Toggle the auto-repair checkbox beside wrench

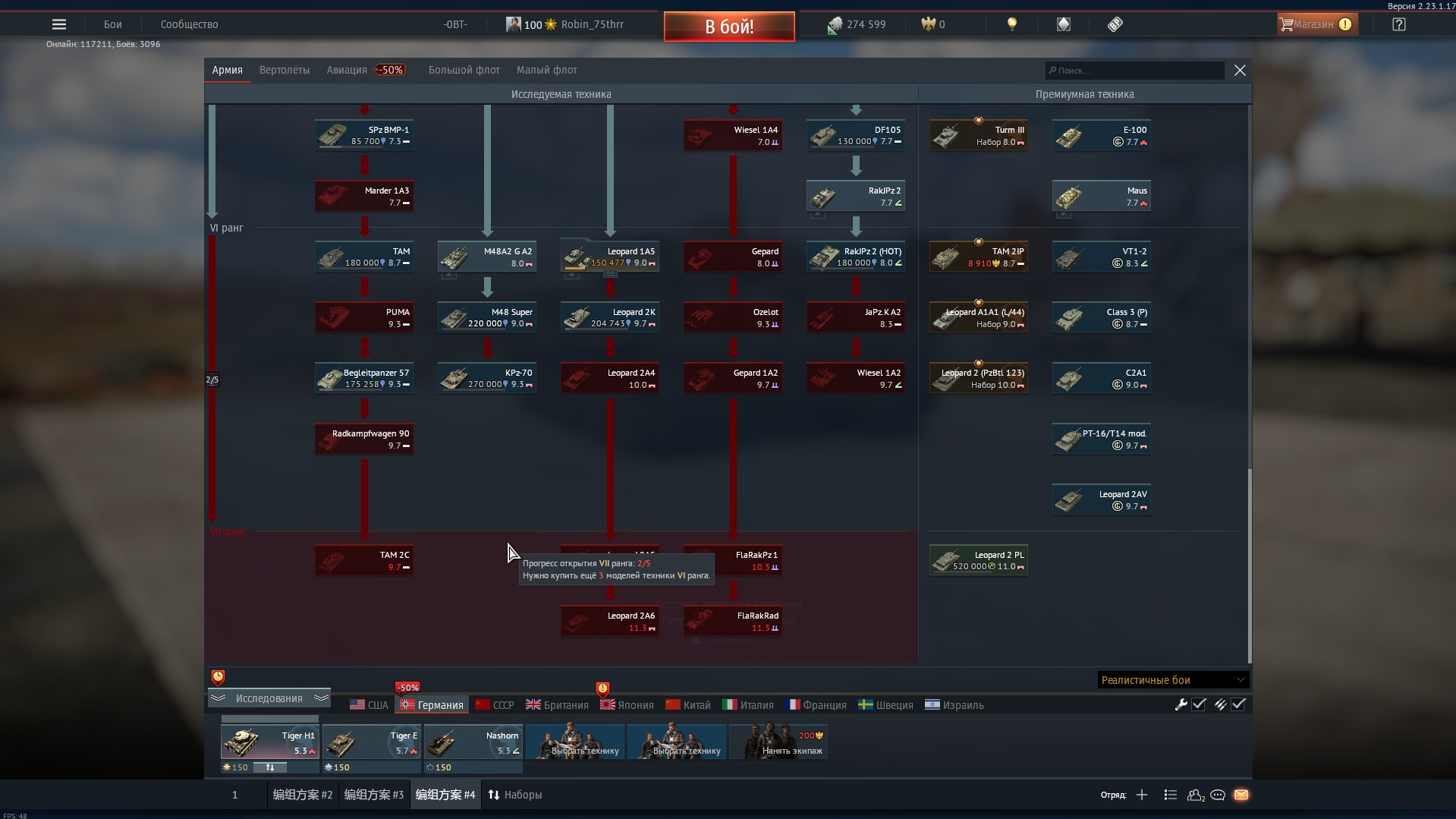pos(1199,704)
